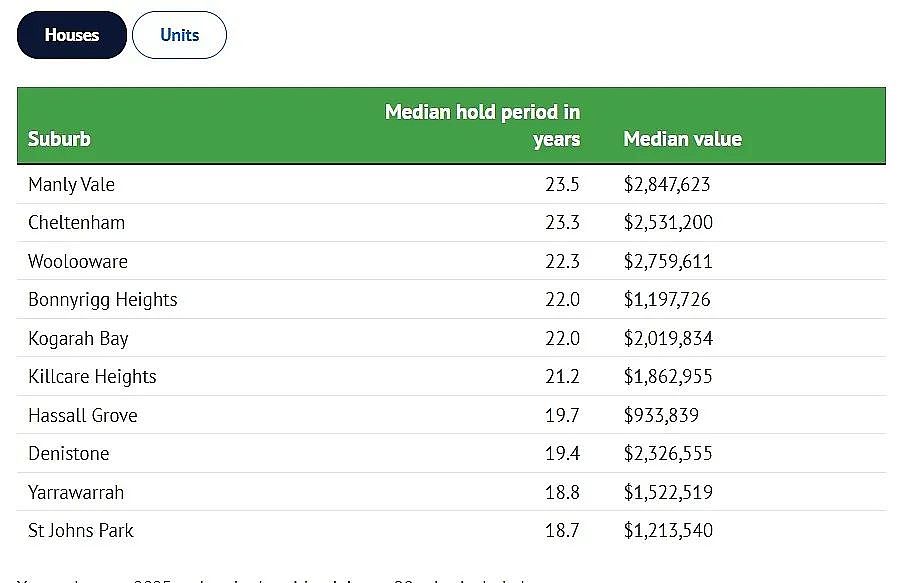Viewport: 901px width, 583px height.
Task: Click the Denistone suburb name
Action: click(x=69, y=454)
